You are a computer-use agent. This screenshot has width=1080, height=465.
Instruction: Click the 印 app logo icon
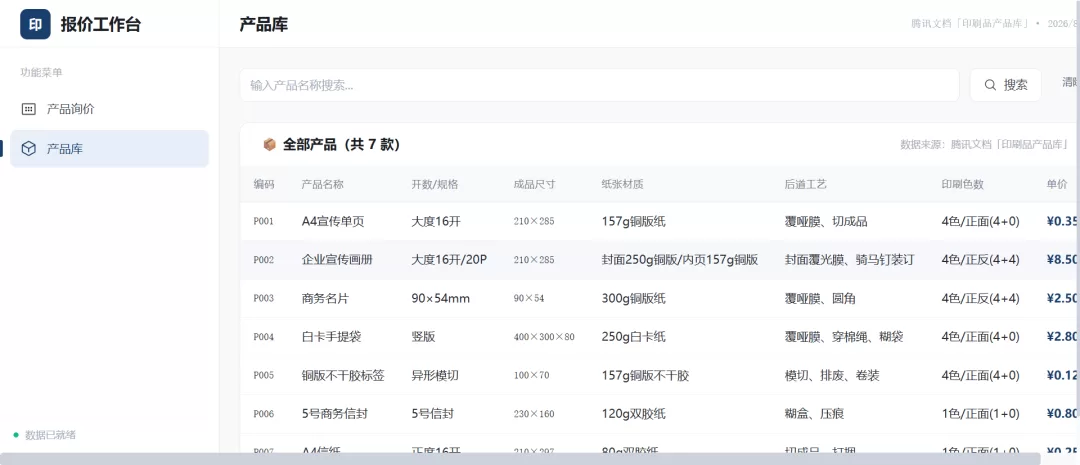click(x=35, y=24)
